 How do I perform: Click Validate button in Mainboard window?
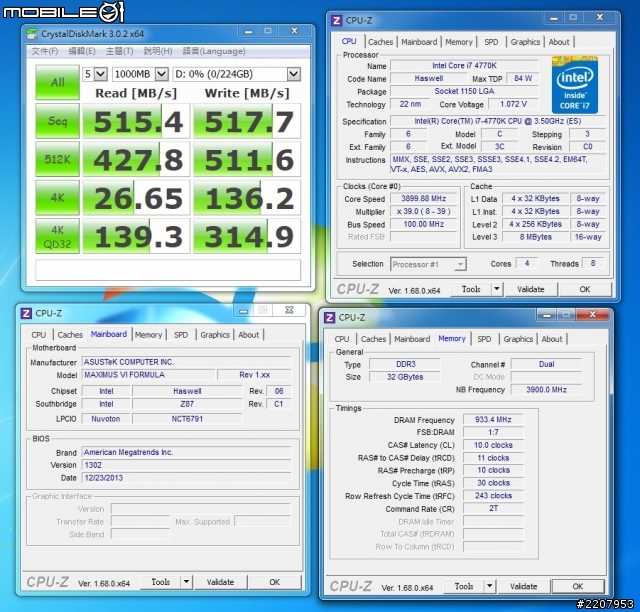click(220, 582)
